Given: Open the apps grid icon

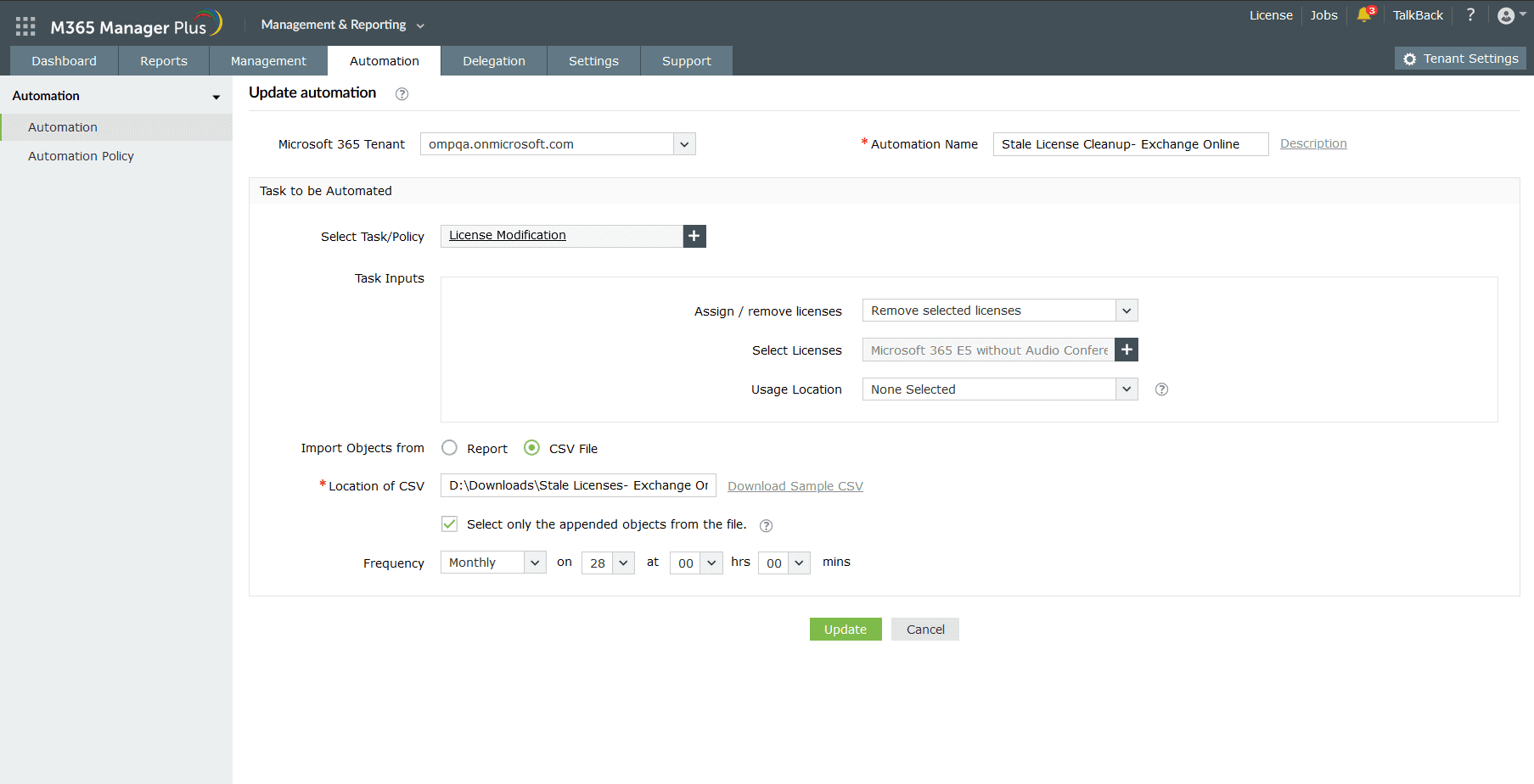Looking at the screenshot, I should 25,25.
